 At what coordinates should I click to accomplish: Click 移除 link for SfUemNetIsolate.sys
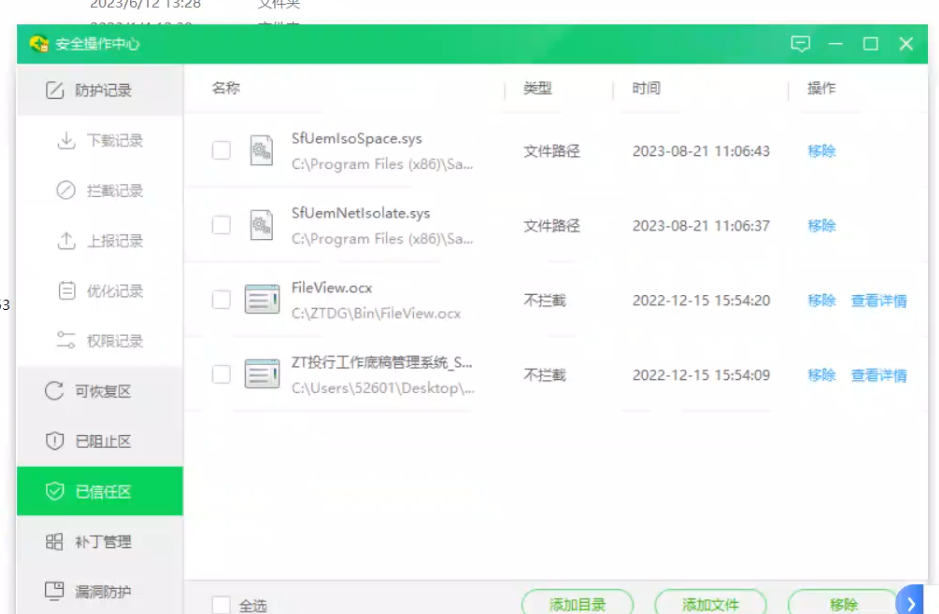(x=821, y=226)
